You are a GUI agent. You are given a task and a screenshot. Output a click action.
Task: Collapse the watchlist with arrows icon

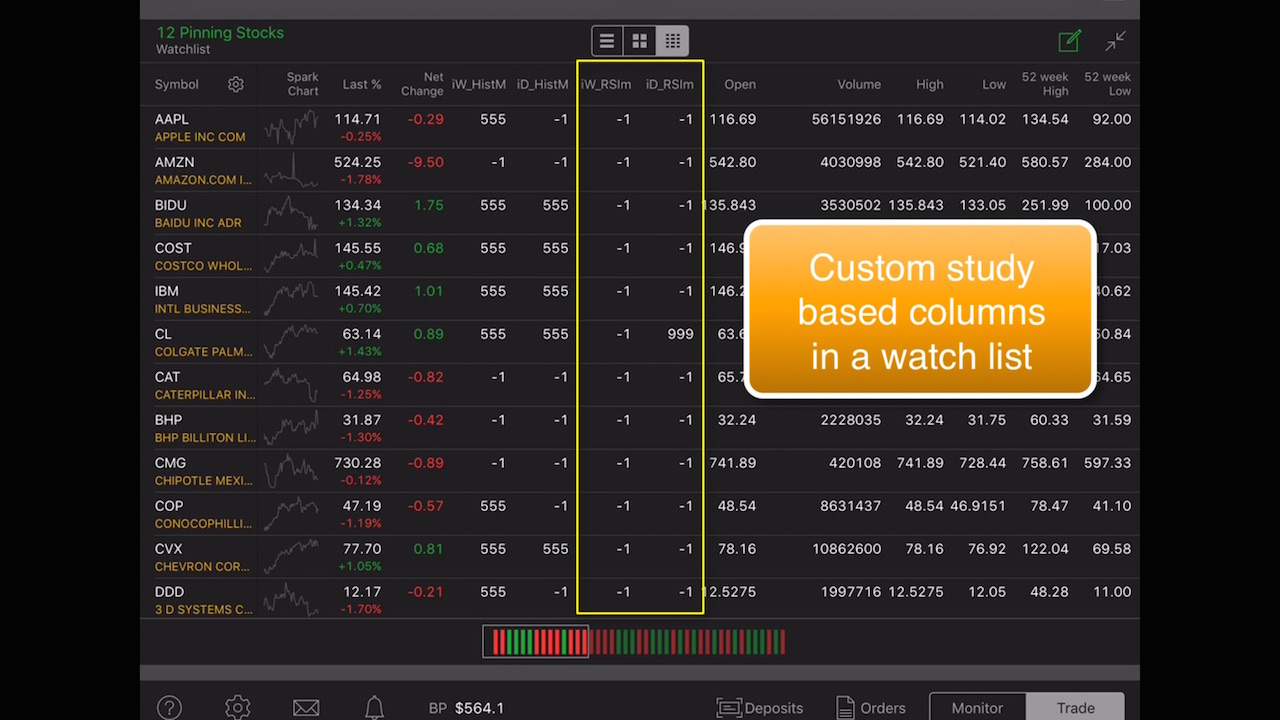point(1116,41)
